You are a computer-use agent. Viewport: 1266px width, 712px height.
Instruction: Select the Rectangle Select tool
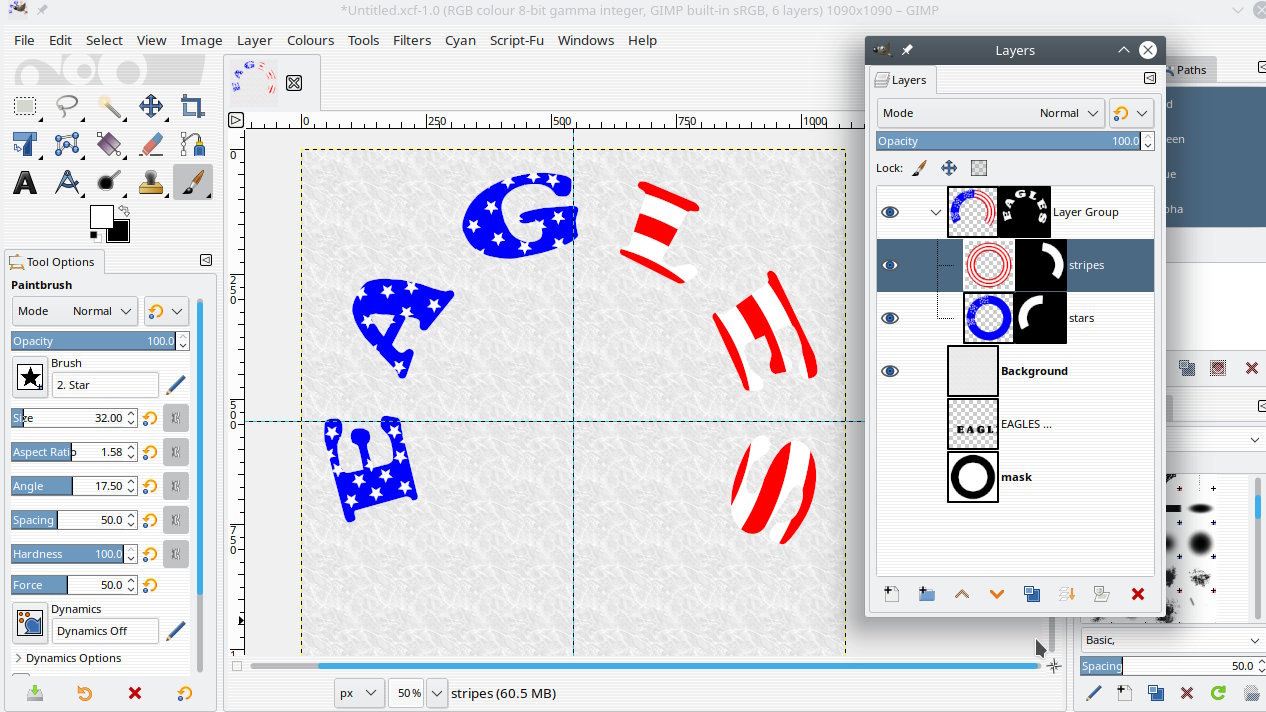click(x=25, y=106)
